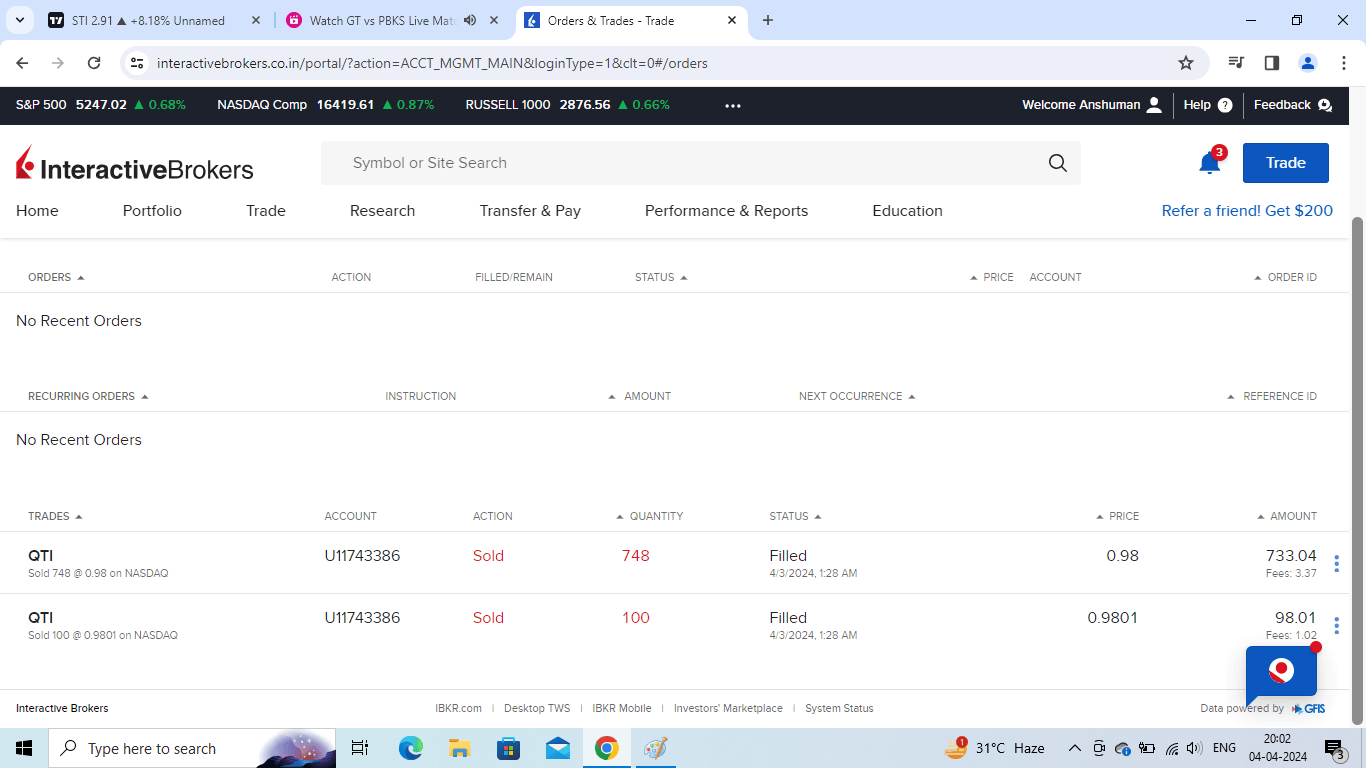Sort trades by QUANTITY column
The height and width of the screenshot is (768, 1366).
[650, 516]
